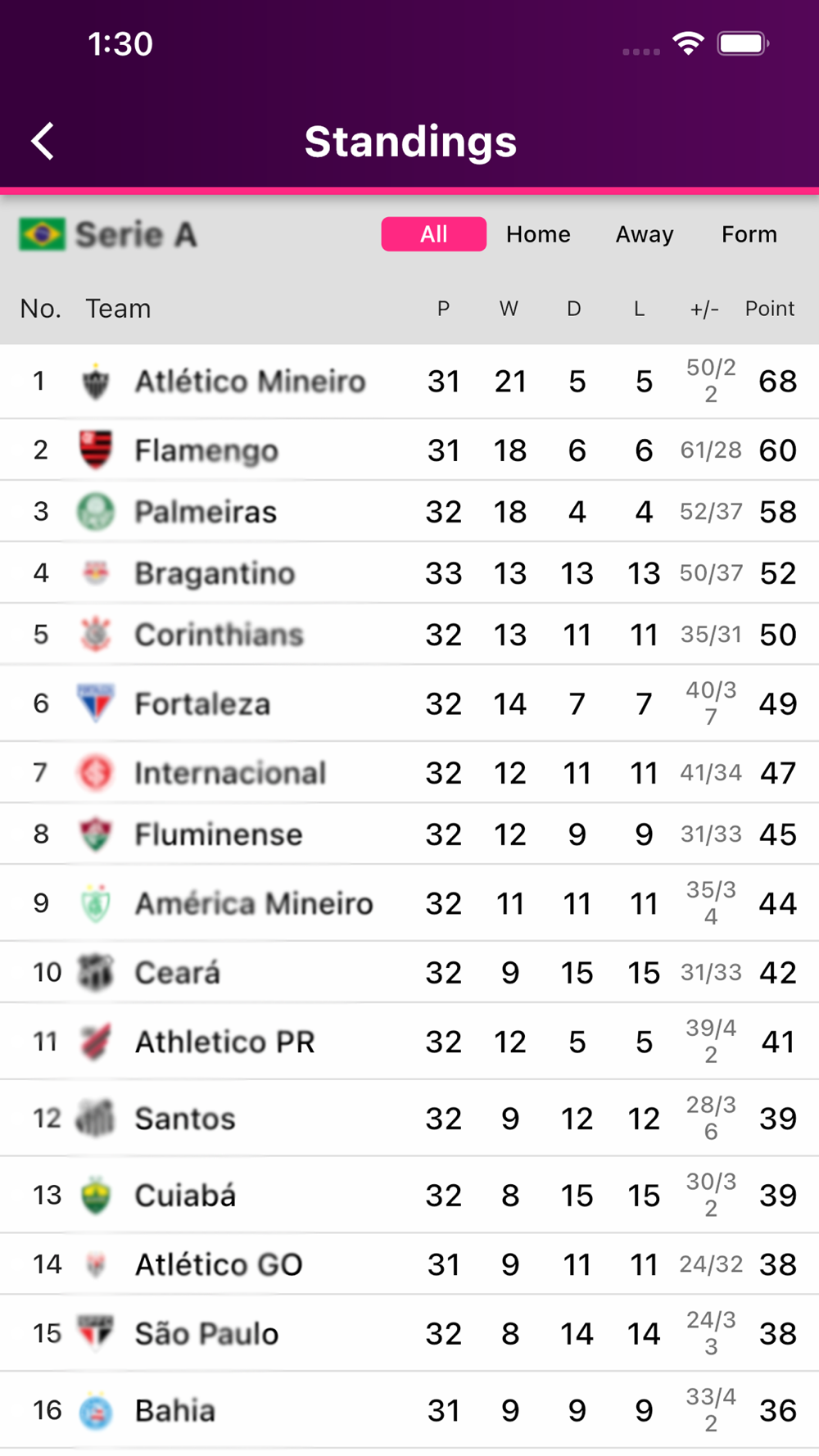This screenshot has height=1456, width=819.
Task: Tap the São Paulo club crest
Action: pos(96,1333)
